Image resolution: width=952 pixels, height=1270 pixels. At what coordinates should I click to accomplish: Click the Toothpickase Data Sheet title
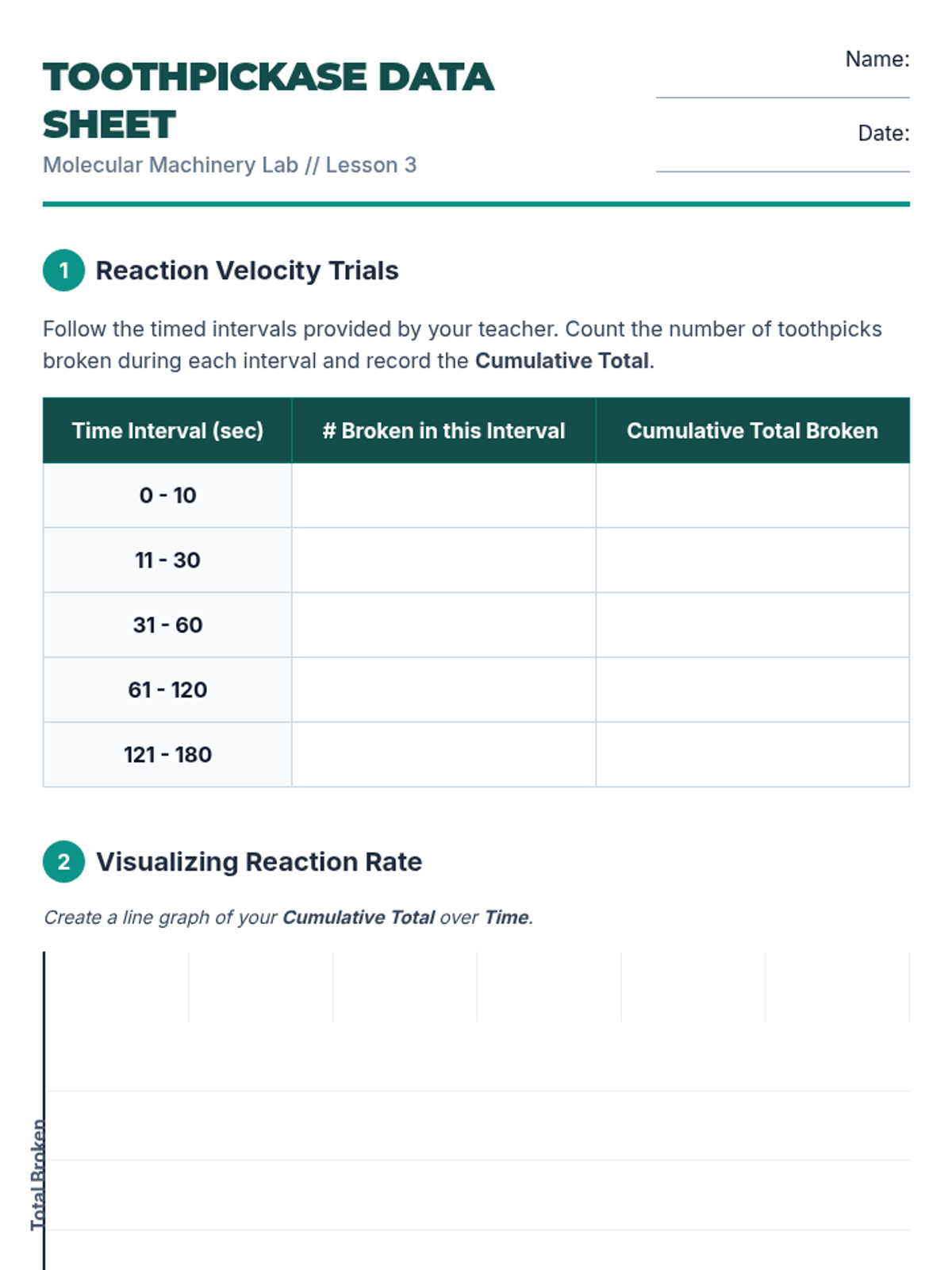click(x=268, y=101)
